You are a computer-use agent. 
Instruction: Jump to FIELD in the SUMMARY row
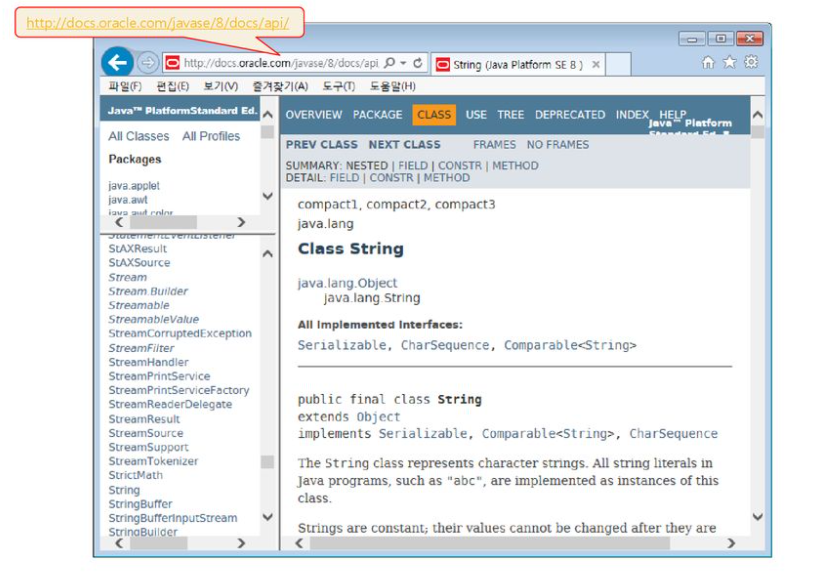click(x=413, y=166)
